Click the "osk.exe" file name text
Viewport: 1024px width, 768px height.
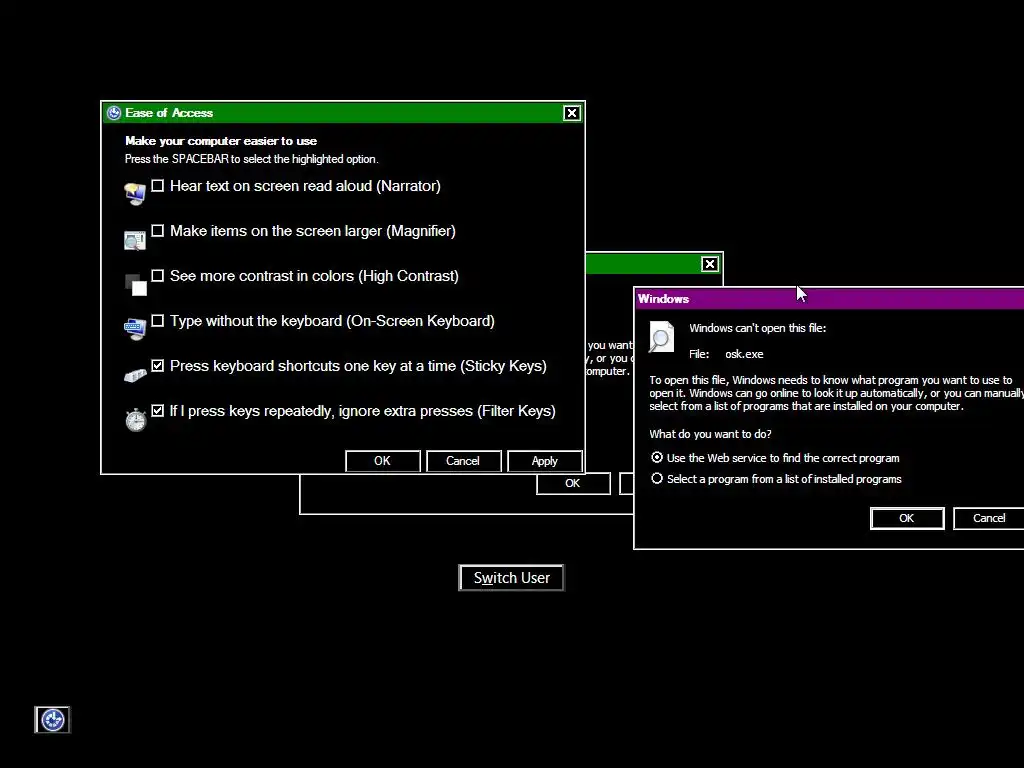(x=744, y=354)
